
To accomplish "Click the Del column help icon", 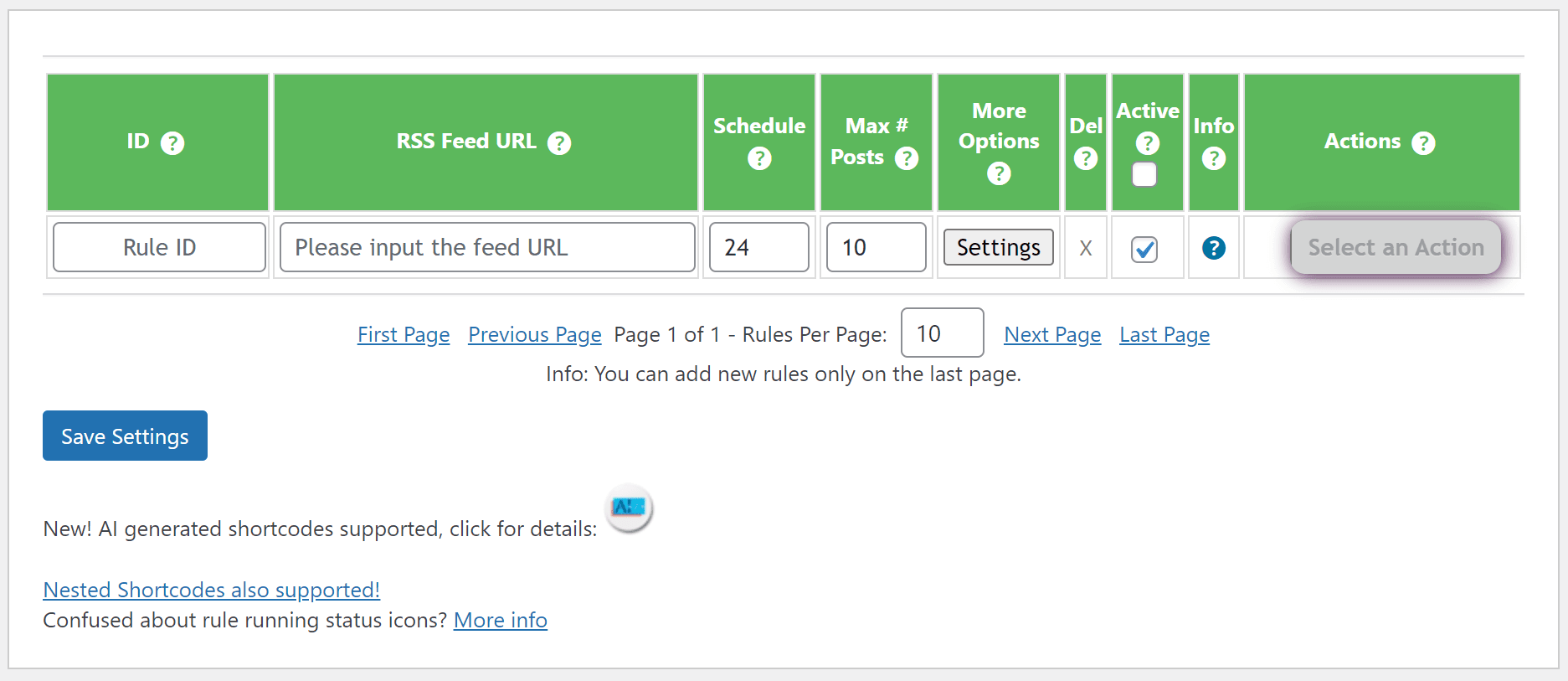I will click(1086, 158).
